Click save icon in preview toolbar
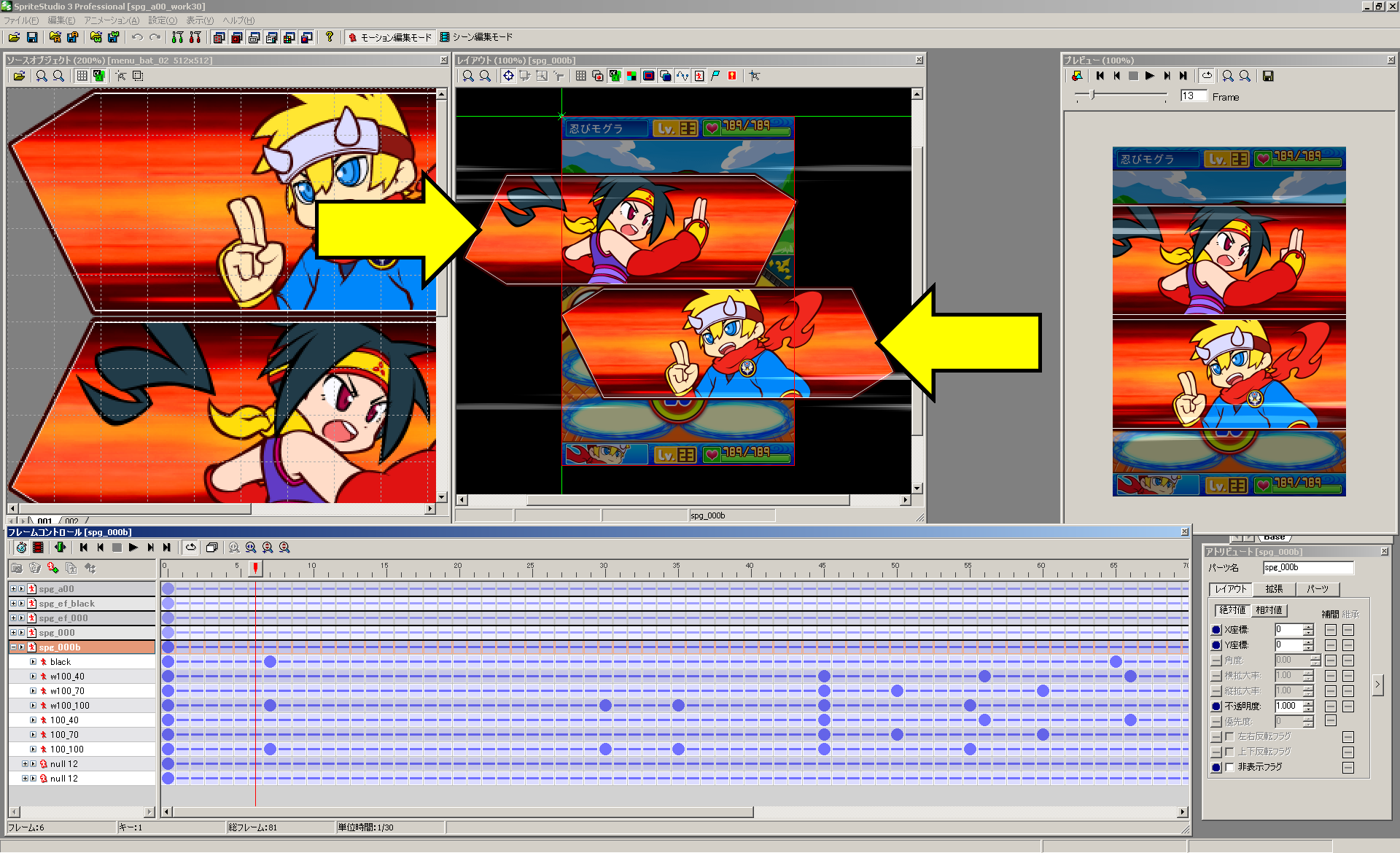This screenshot has width=1400, height=853. click(x=1268, y=76)
